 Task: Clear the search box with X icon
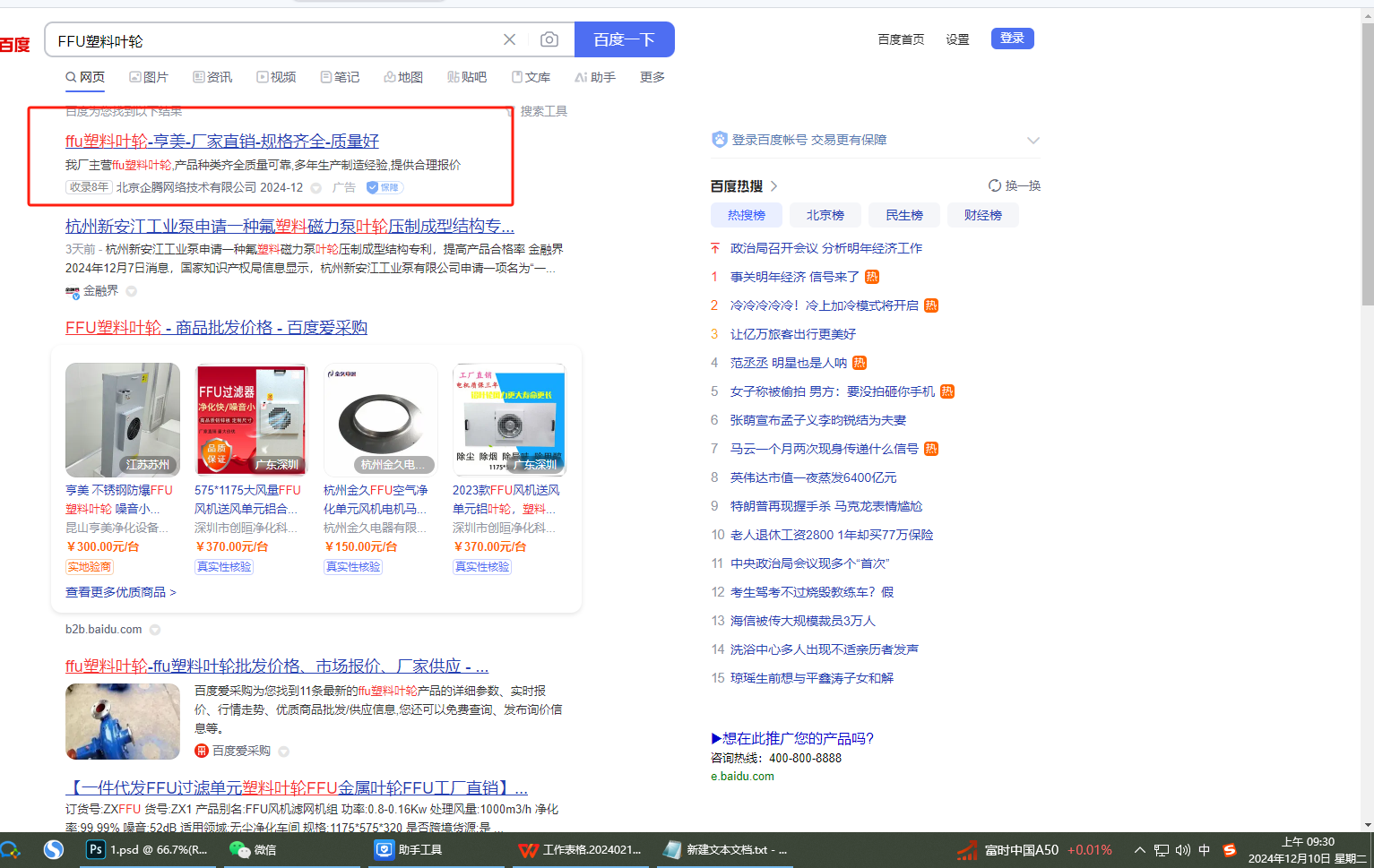tap(509, 39)
